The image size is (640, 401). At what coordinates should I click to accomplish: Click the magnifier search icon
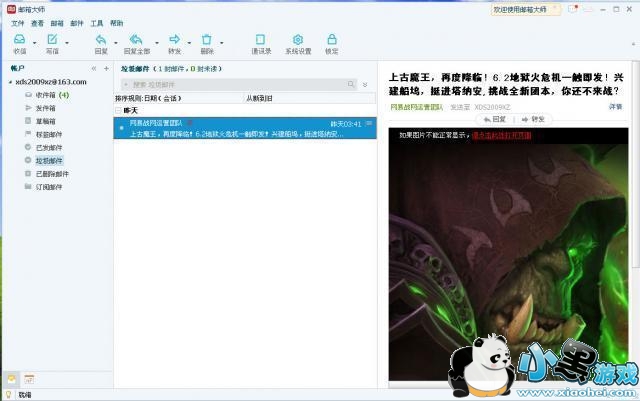coord(351,85)
